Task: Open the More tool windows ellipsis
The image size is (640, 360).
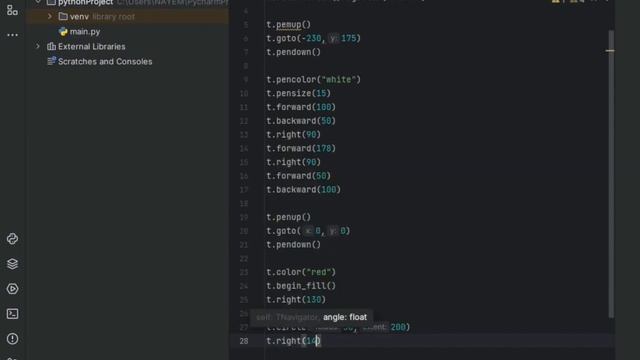Action: [x=12, y=35]
